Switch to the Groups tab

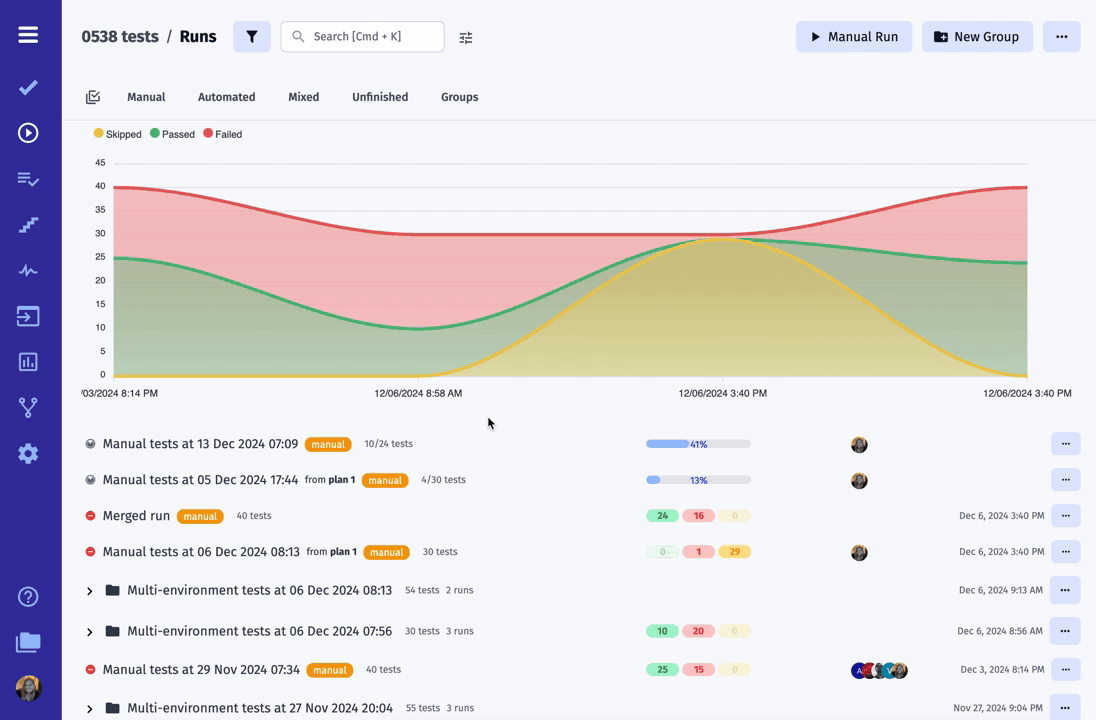(459, 97)
